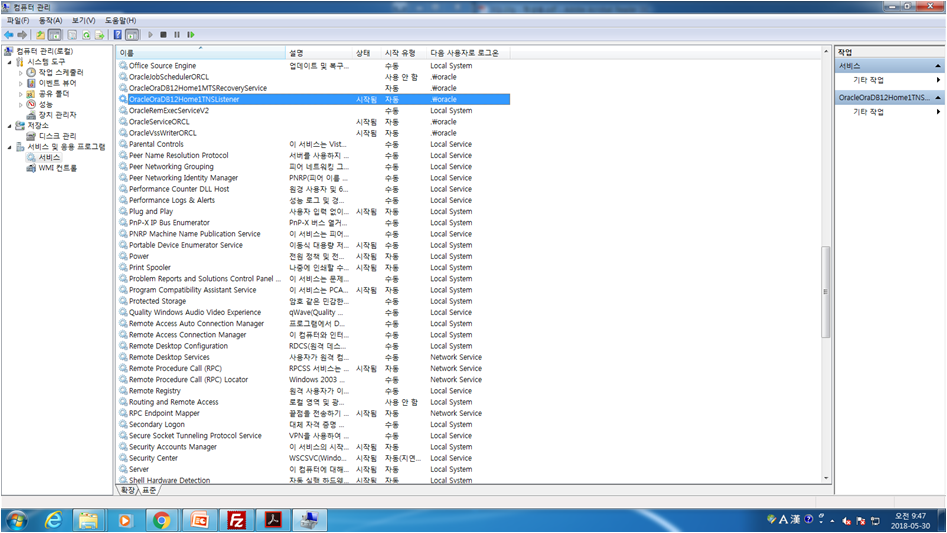Click the services list scrollbar thumb
This screenshot has height=533, width=947.
826,292
